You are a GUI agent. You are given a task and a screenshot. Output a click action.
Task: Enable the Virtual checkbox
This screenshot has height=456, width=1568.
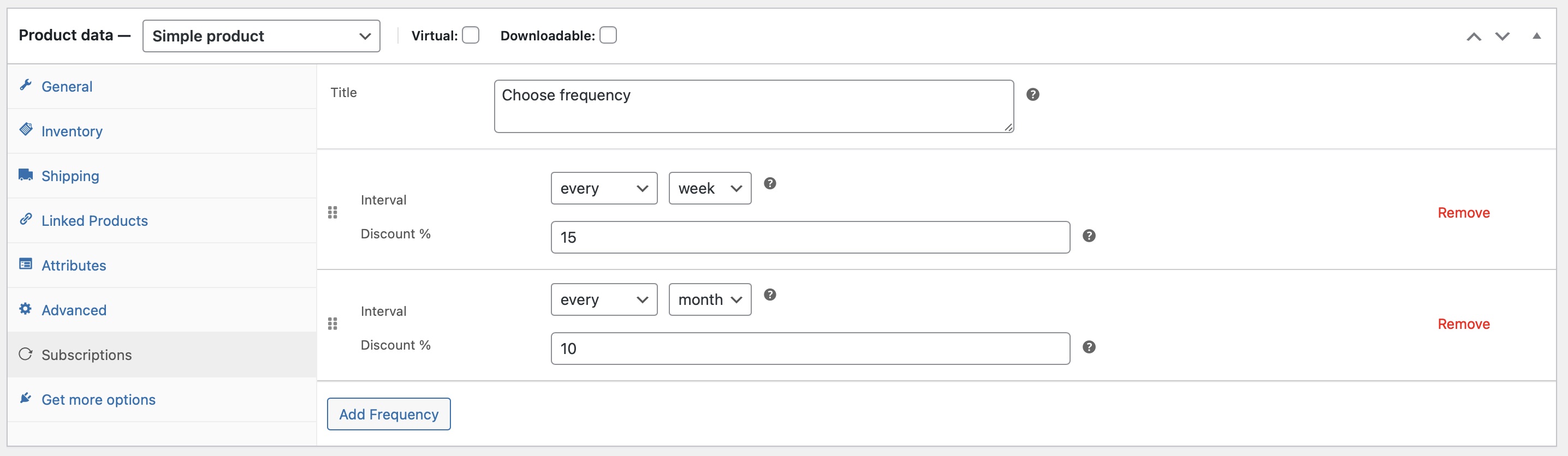[471, 35]
